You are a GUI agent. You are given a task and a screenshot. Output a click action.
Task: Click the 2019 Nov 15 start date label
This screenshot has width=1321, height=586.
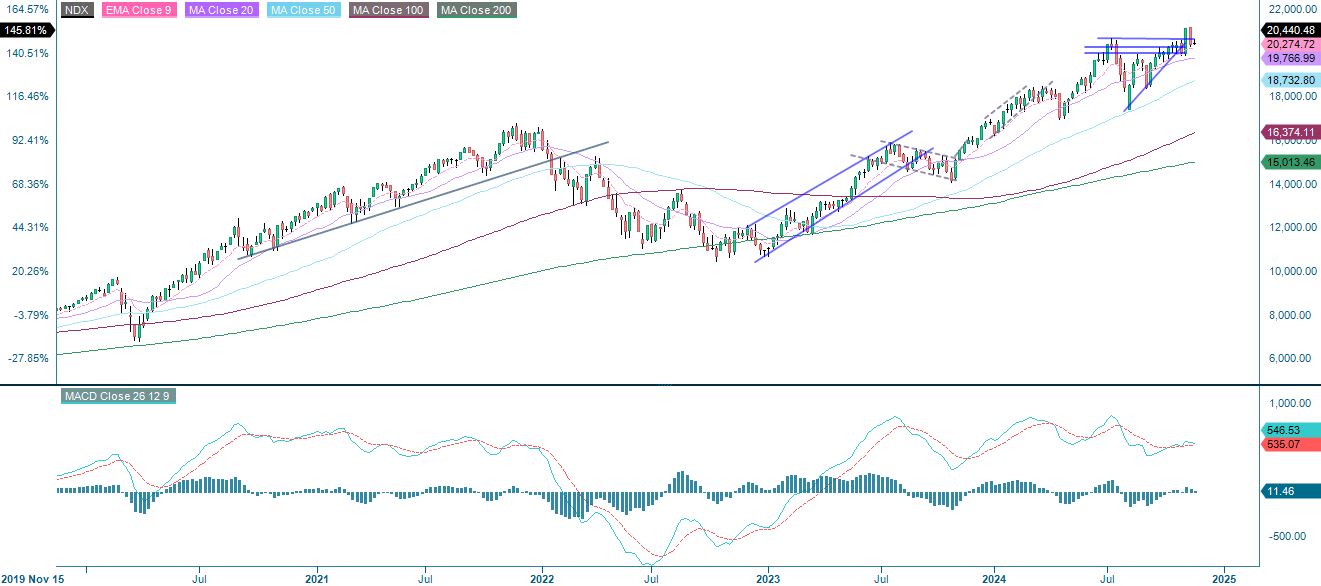(31, 578)
